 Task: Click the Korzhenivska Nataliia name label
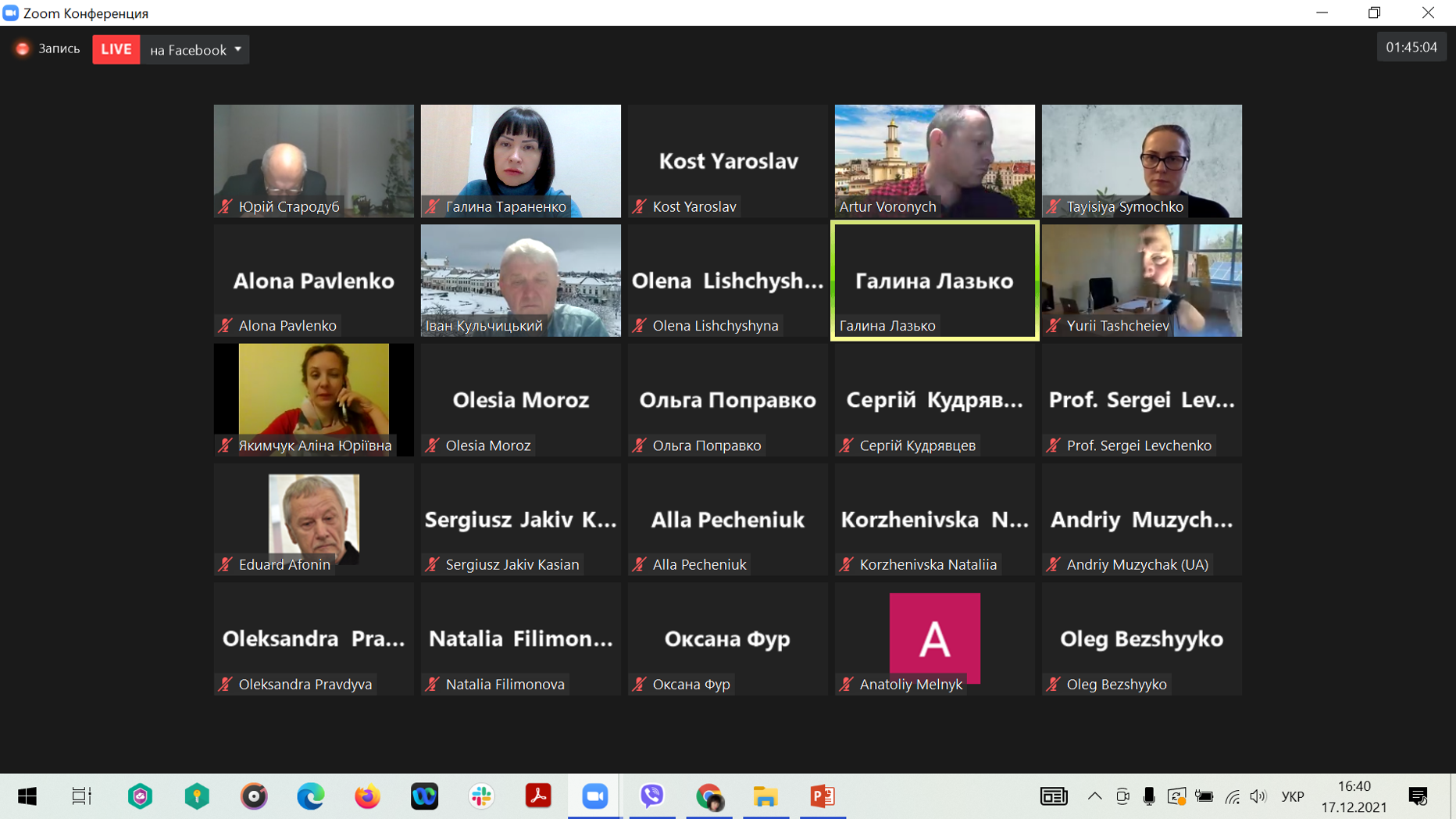[928, 564]
